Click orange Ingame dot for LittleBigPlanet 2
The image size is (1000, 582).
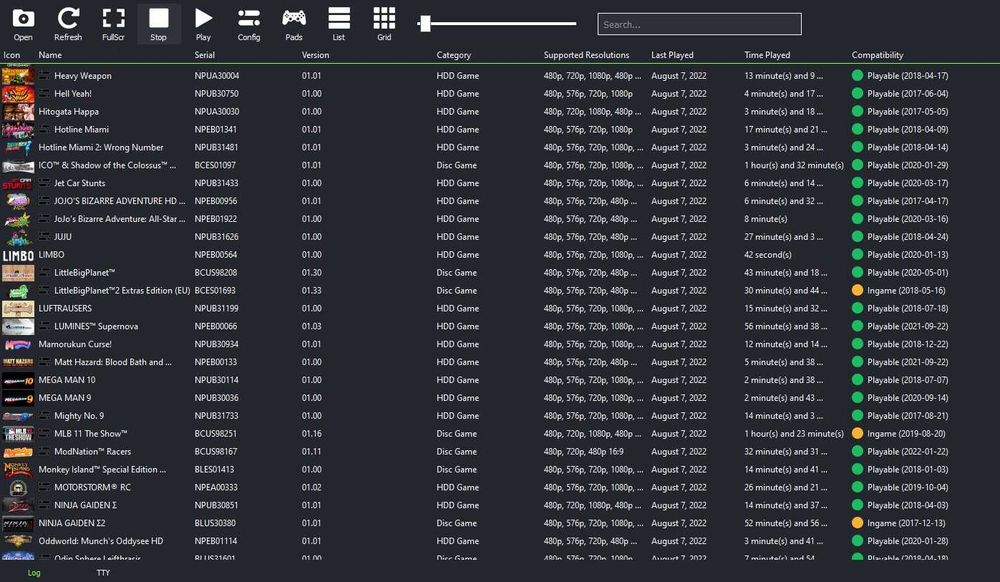point(857,290)
